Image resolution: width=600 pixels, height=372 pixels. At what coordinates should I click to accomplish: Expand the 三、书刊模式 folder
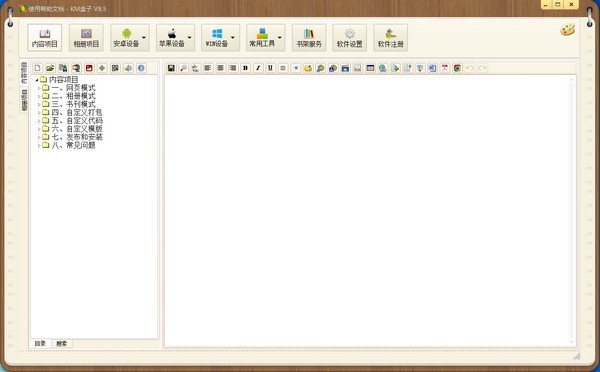[x=39, y=104]
